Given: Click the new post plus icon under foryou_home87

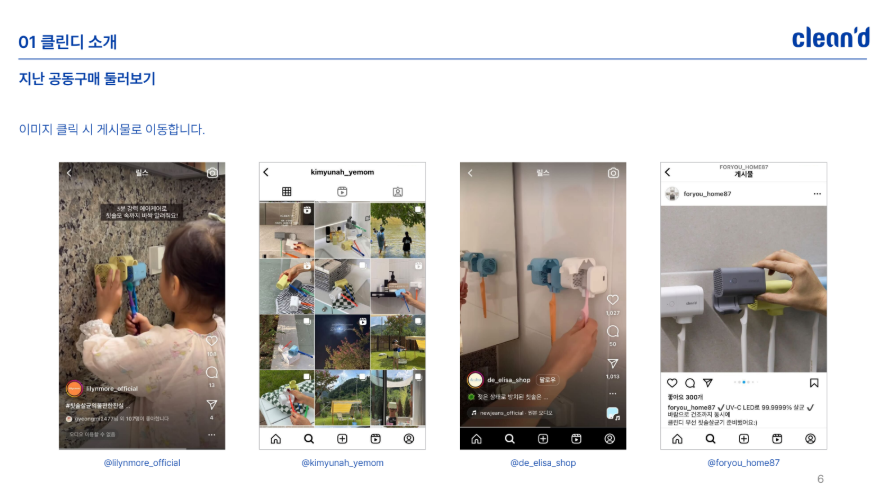Looking at the screenshot, I should coord(743,439).
